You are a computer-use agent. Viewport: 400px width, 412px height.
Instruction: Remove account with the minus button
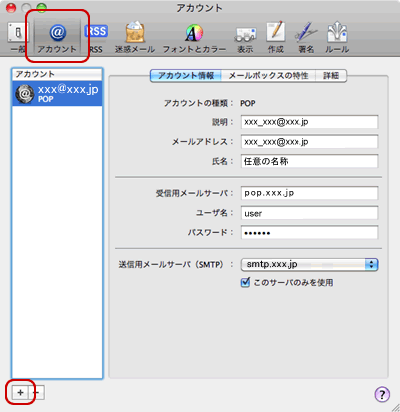36,393
